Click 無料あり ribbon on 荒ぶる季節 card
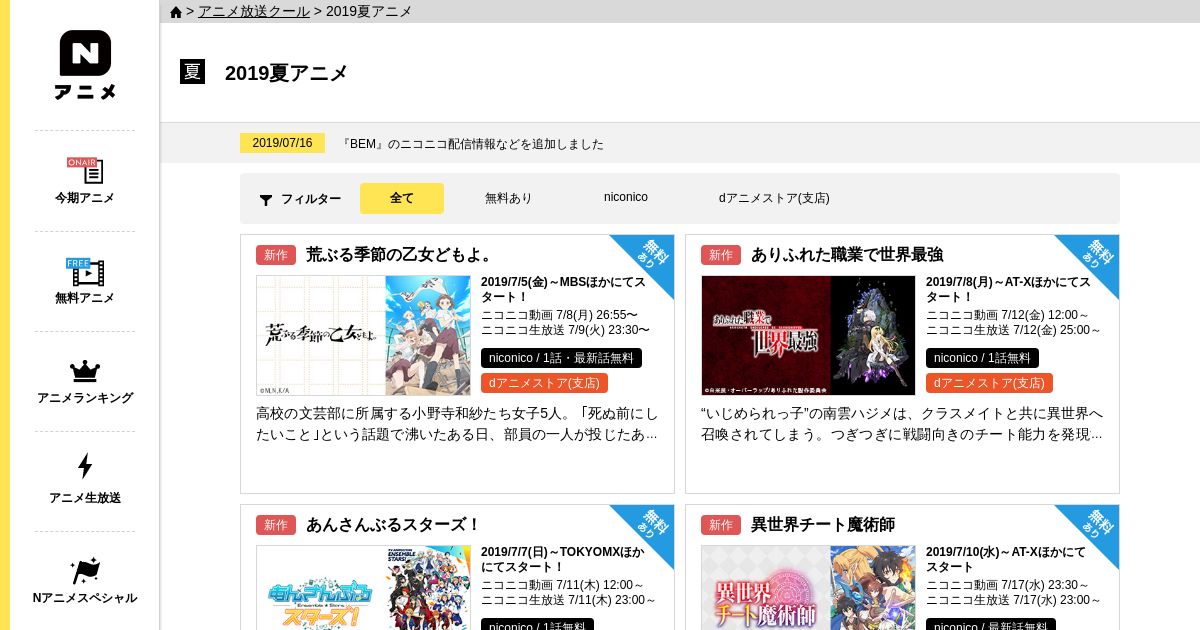 point(652,256)
